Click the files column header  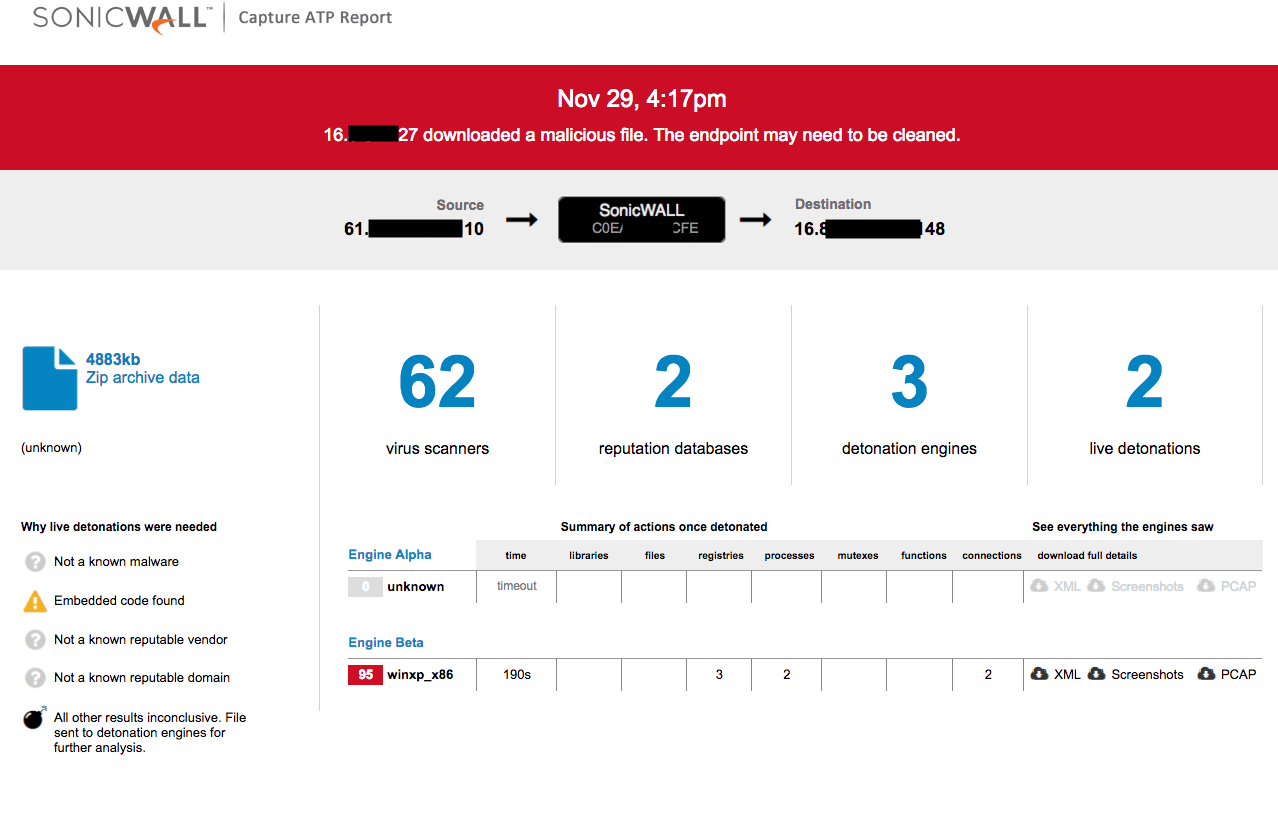(x=655, y=556)
